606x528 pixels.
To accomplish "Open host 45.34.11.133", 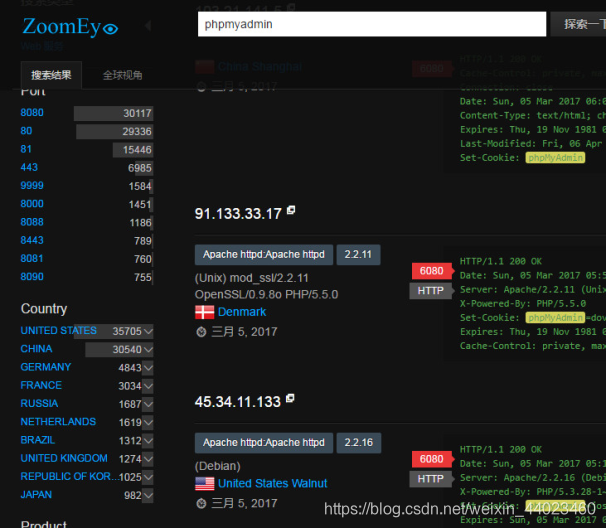I will pos(238,402).
